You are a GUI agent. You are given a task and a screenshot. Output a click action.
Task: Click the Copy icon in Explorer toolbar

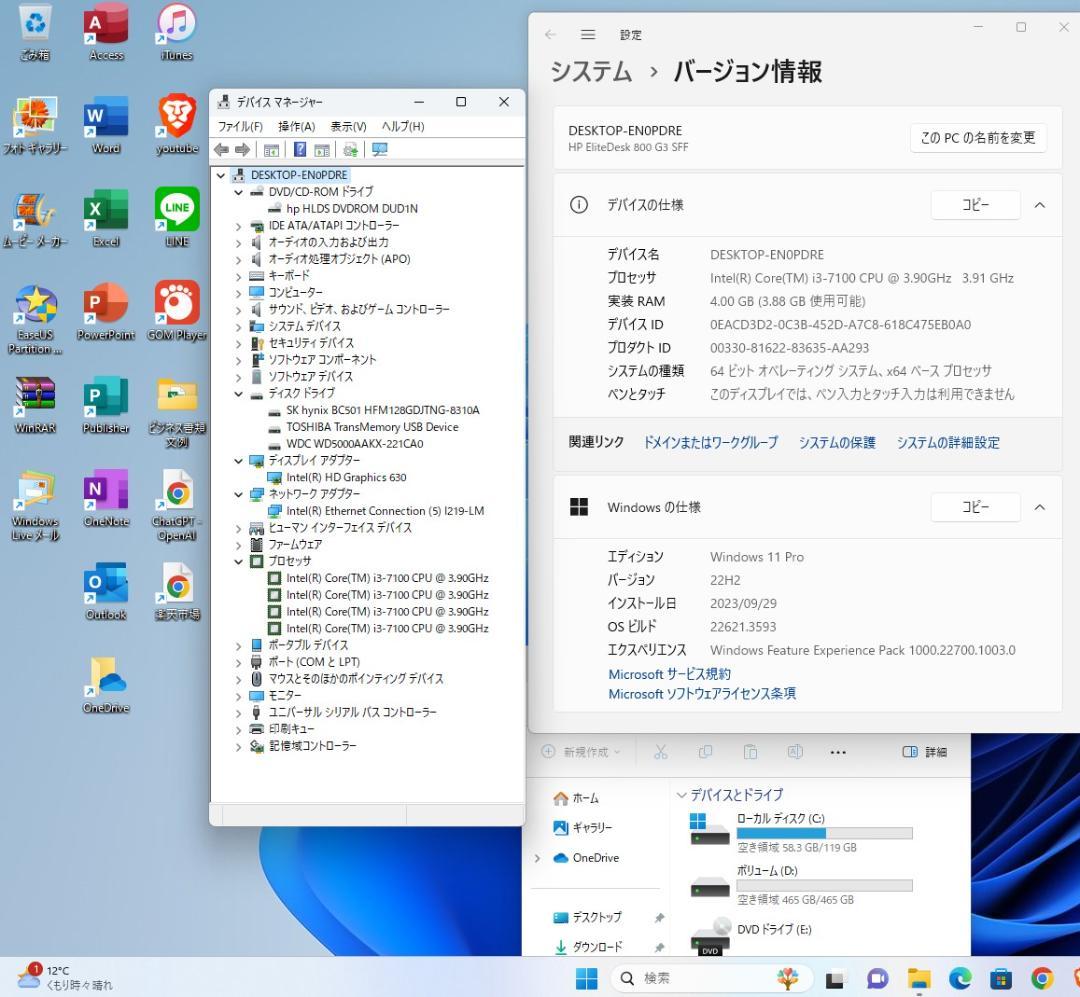pyautogui.click(x=704, y=751)
